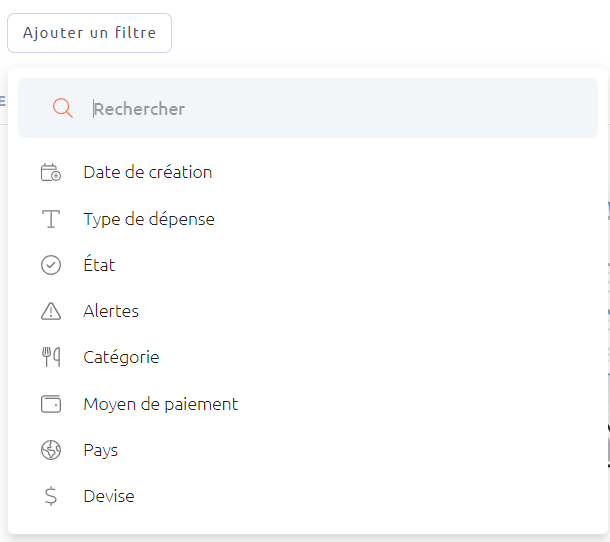Choose the Devise filter option
Viewport: 610px width, 542px height.
(109, 496)
